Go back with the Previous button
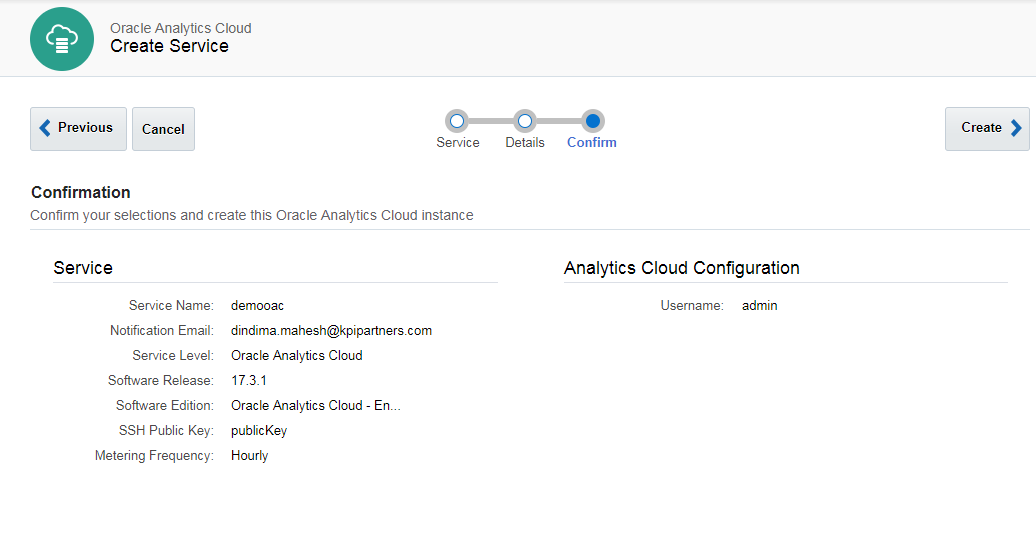Screen dimensions: 1036x546 [78, 128]
